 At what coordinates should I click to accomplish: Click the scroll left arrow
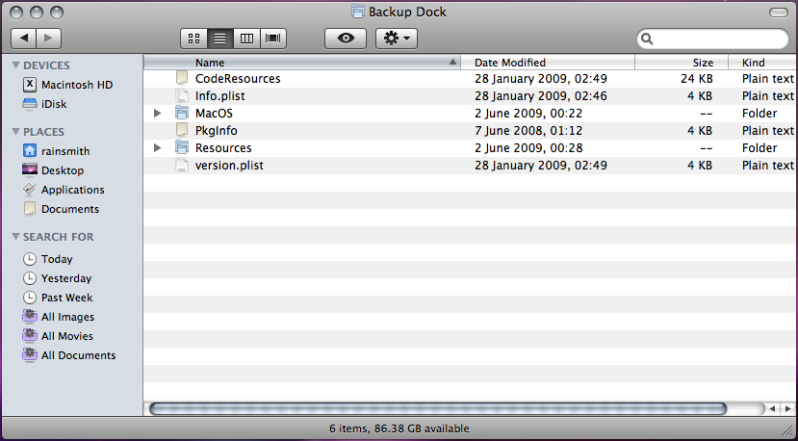(x=773, y=408)
